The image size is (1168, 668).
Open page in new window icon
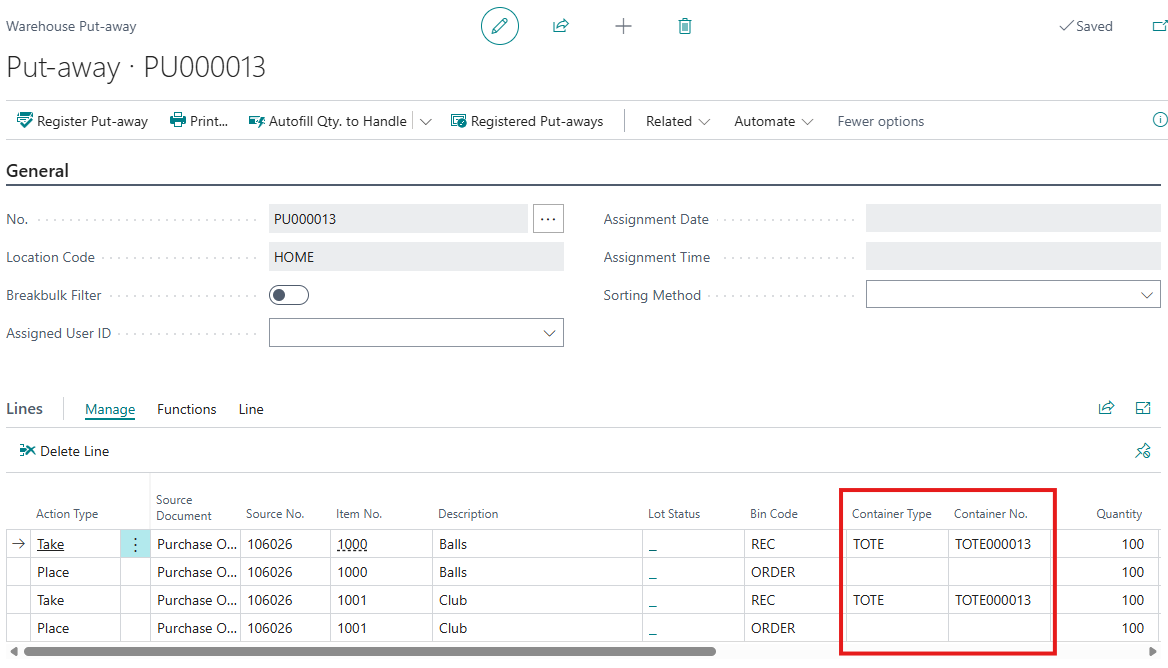1159,26
